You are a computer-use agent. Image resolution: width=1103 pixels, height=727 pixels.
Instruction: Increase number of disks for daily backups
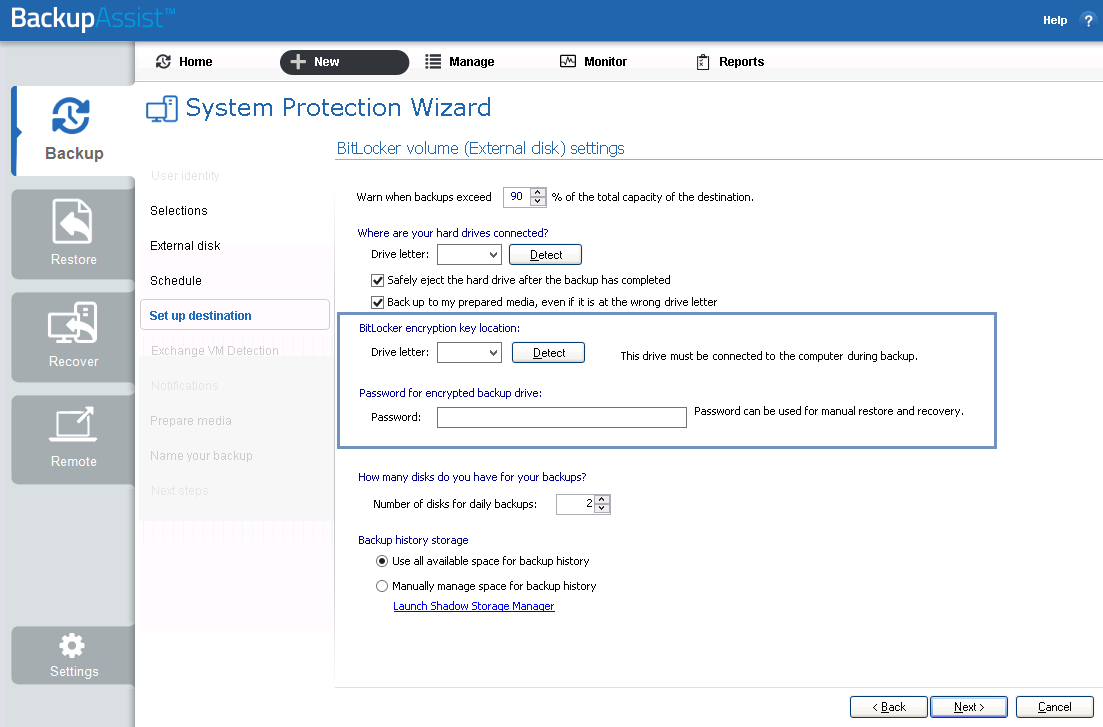601,500
